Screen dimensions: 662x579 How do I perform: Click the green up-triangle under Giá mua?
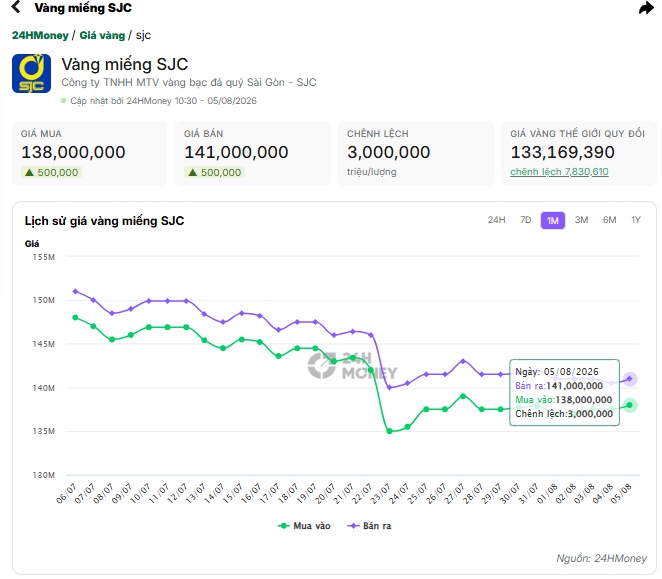(x=29, y=172)
